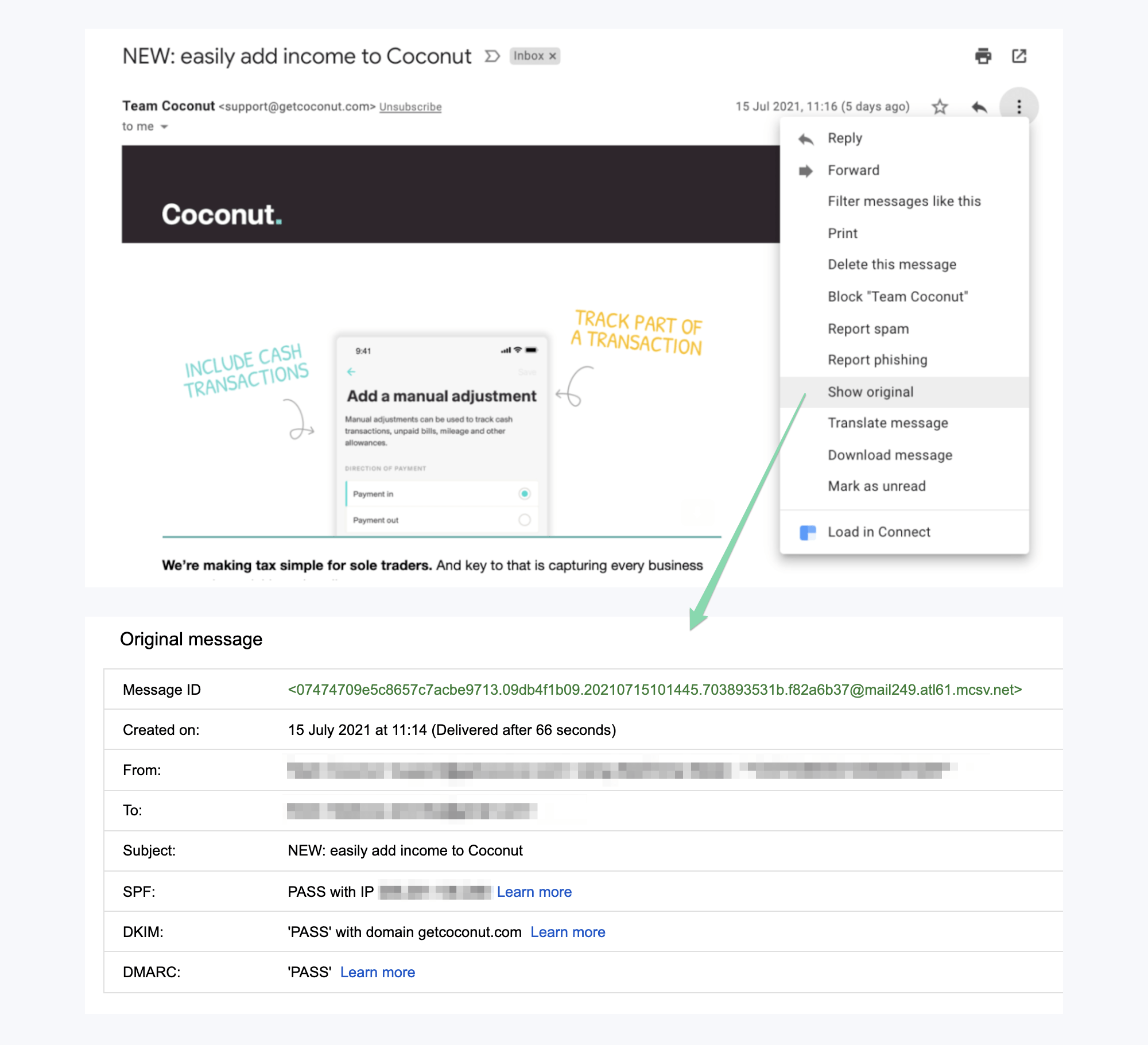Select Payment in radio button
1148x1045 pixels.
[x=524, y=494]
